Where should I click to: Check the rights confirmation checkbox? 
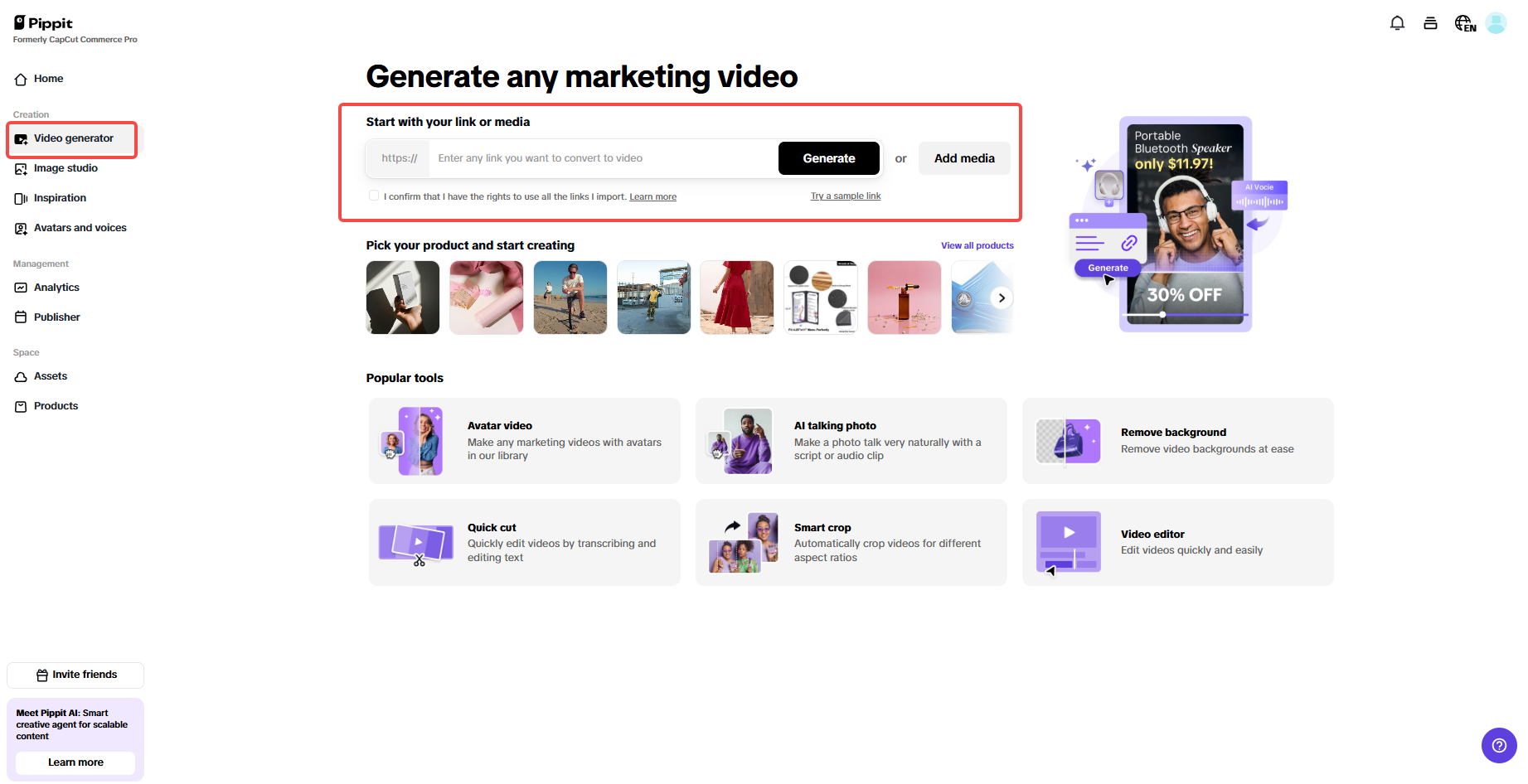tap(375, 194)
